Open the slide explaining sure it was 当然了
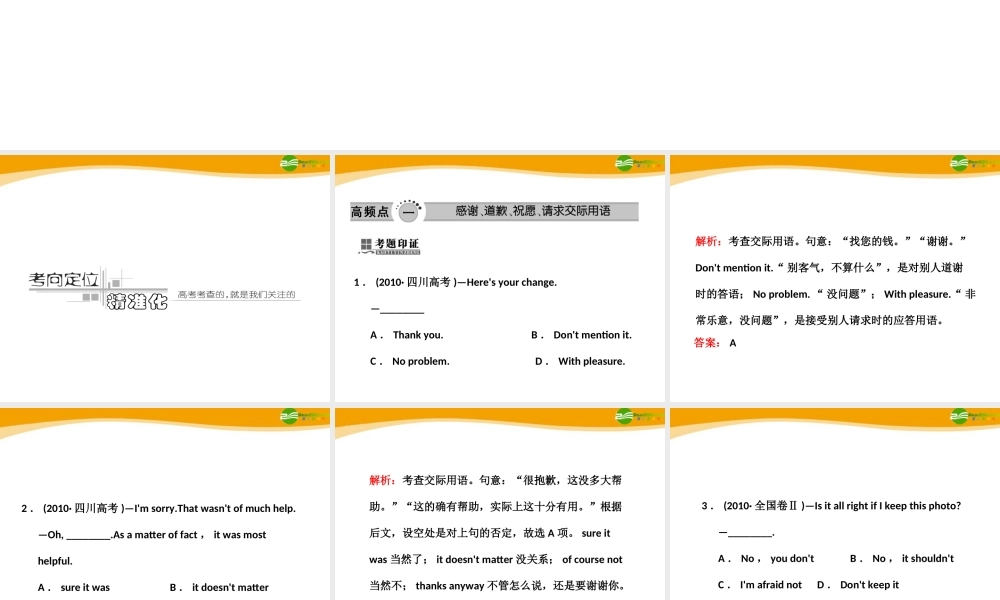The height and width of the screenshot is (600, 1000). [x=499, y=504]
